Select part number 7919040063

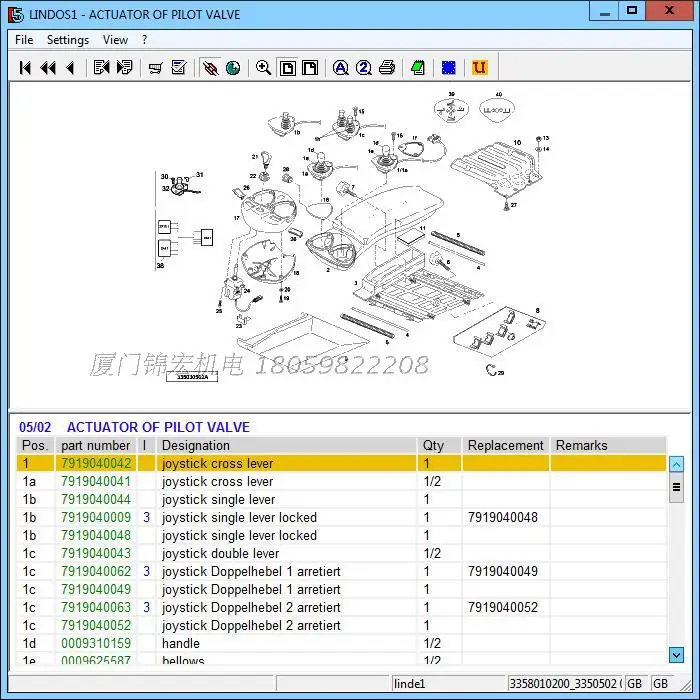(x=96, y=607)
